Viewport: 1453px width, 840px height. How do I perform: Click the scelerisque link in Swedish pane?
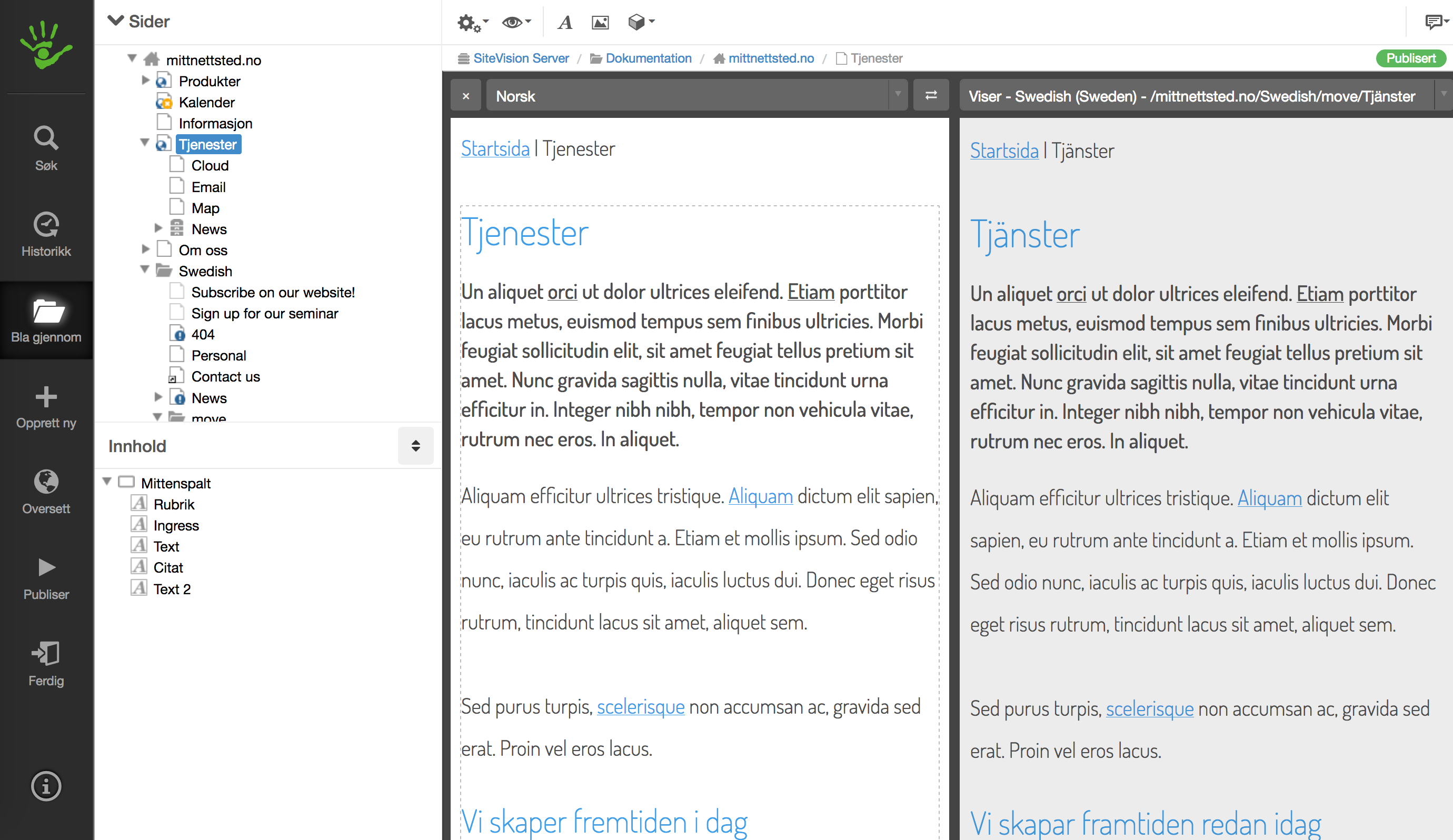click(x=1149, y=708)
